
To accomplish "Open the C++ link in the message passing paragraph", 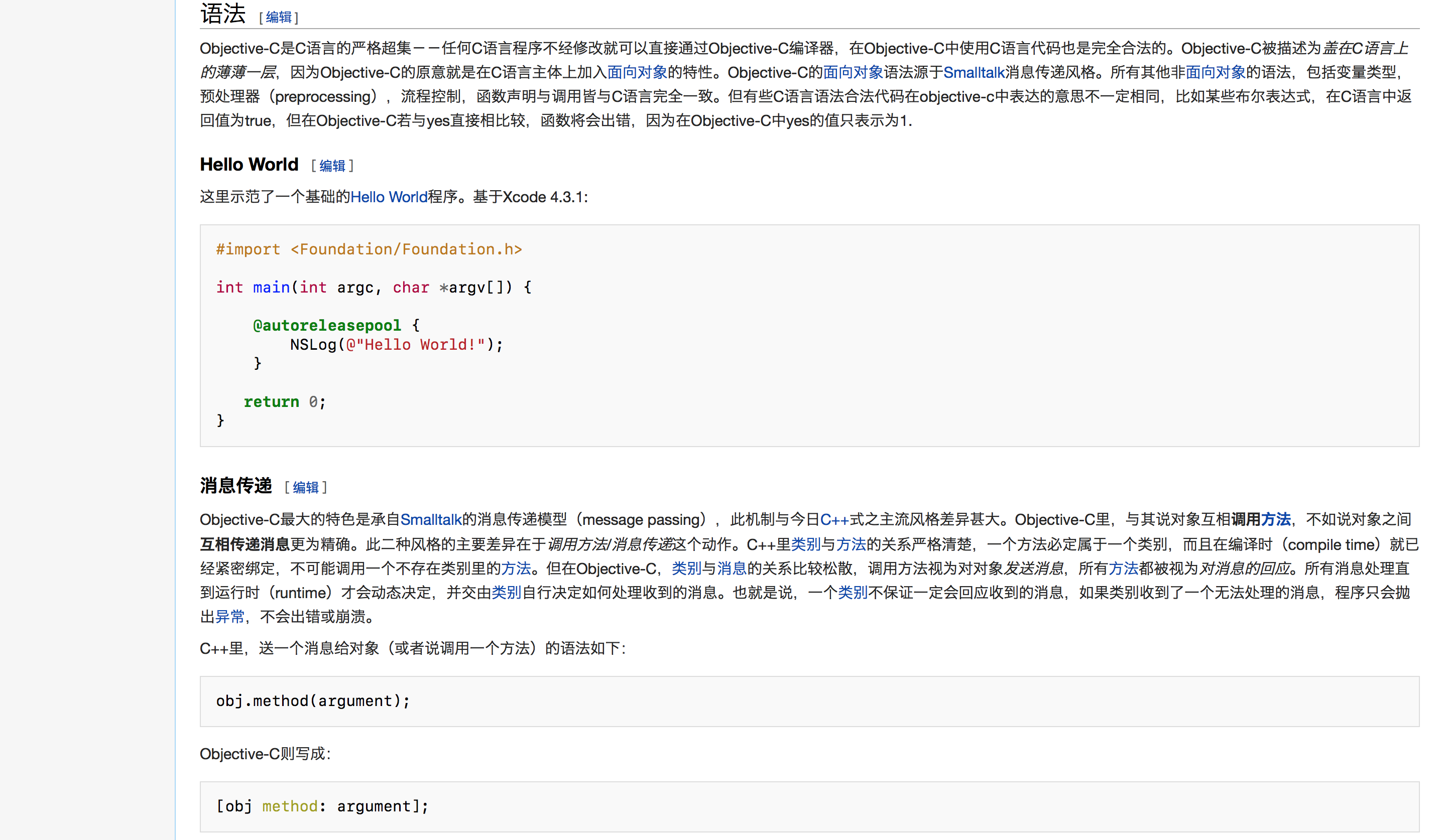I will (x=834, y=519).
